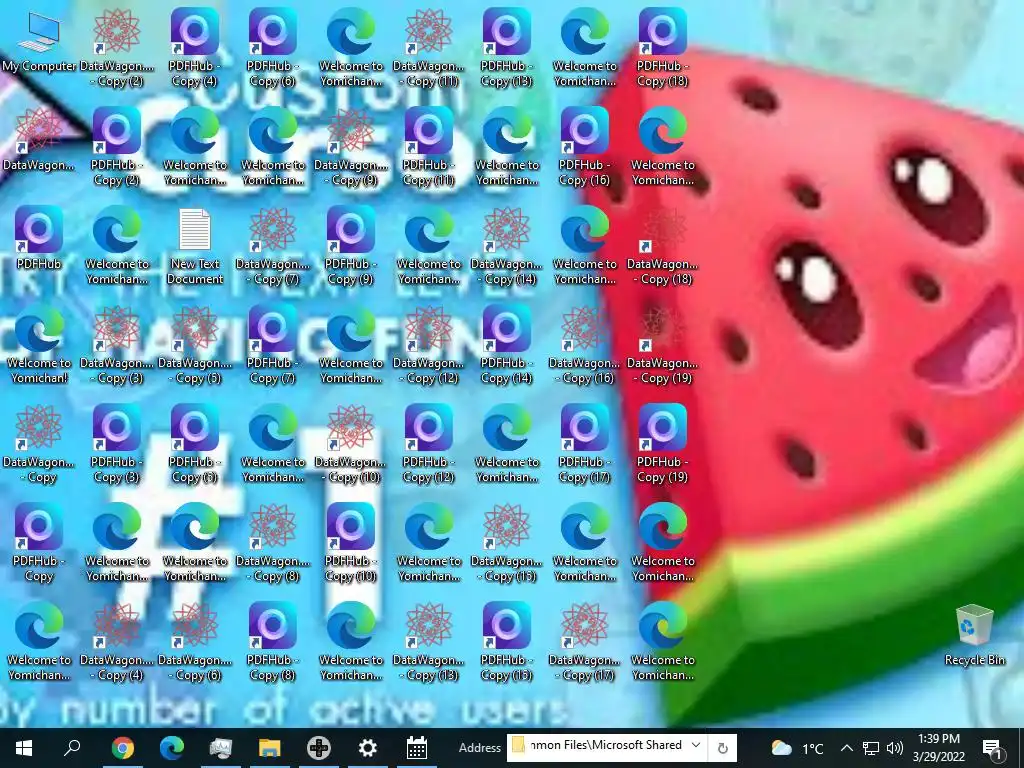Select DataWagon - Copy (2) shortcut
This screenshot has width=1024, height=768.
[117, 49]
